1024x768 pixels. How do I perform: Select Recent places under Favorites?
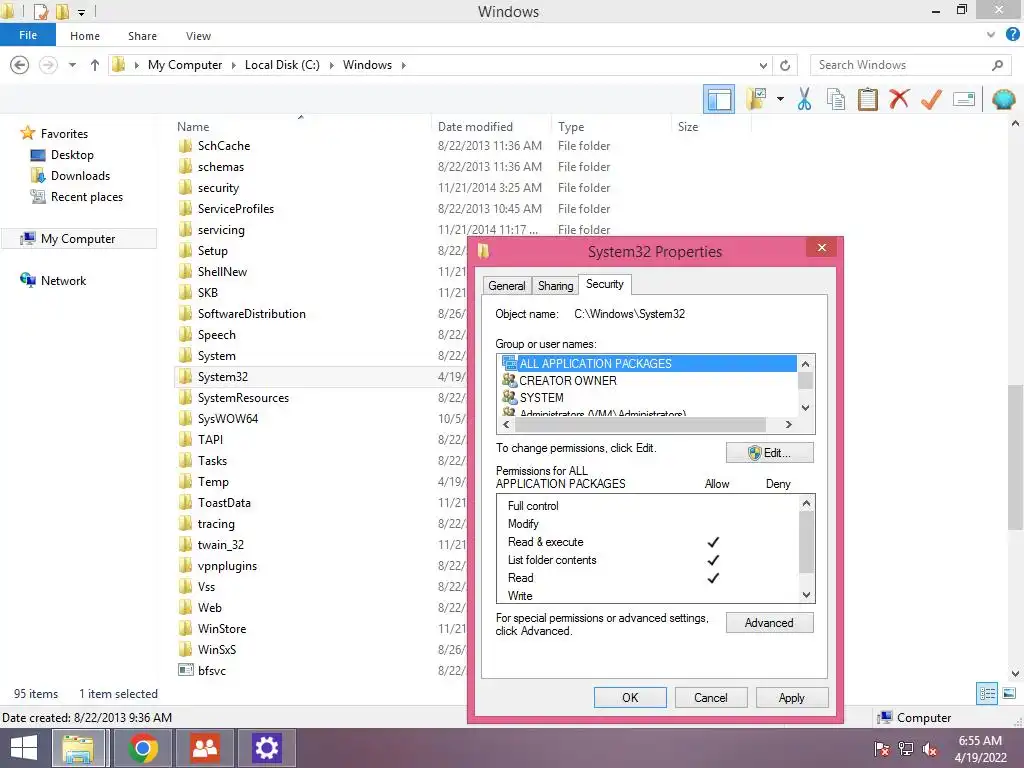pyautogui.click(x=87, y=197)
